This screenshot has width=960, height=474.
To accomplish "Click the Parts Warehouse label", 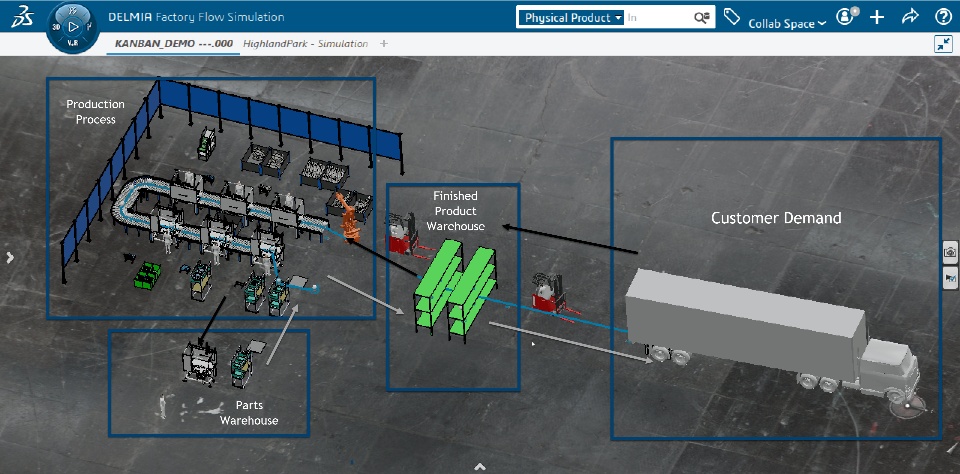I will click(x=249, y=413).
